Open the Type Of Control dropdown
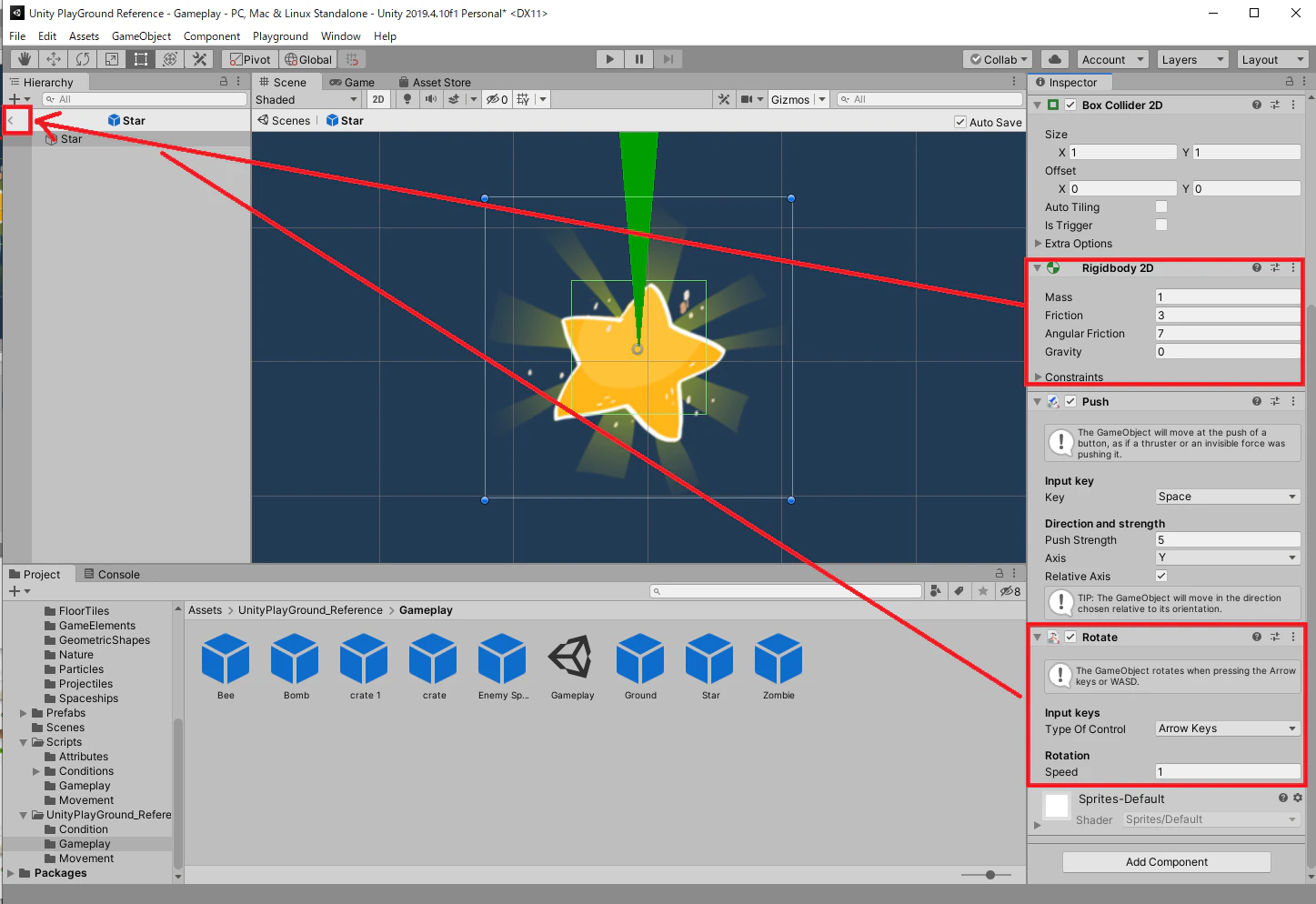 [x=1228, y=728]
